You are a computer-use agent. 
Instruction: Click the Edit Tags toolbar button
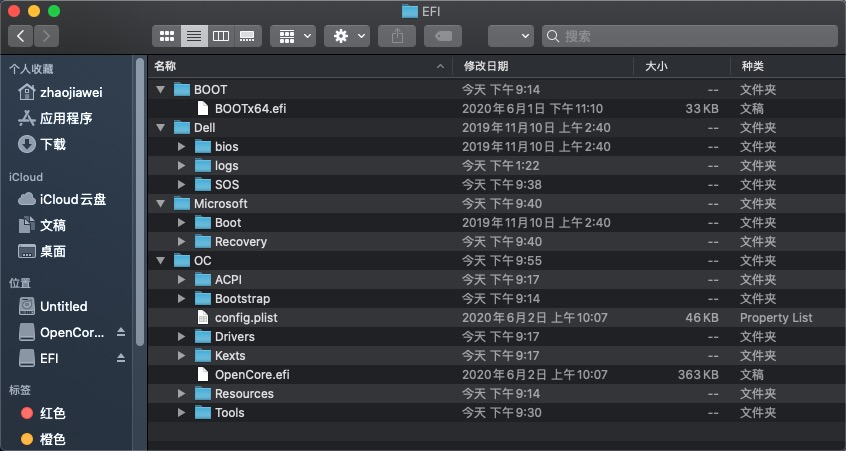tap(443, 36)
